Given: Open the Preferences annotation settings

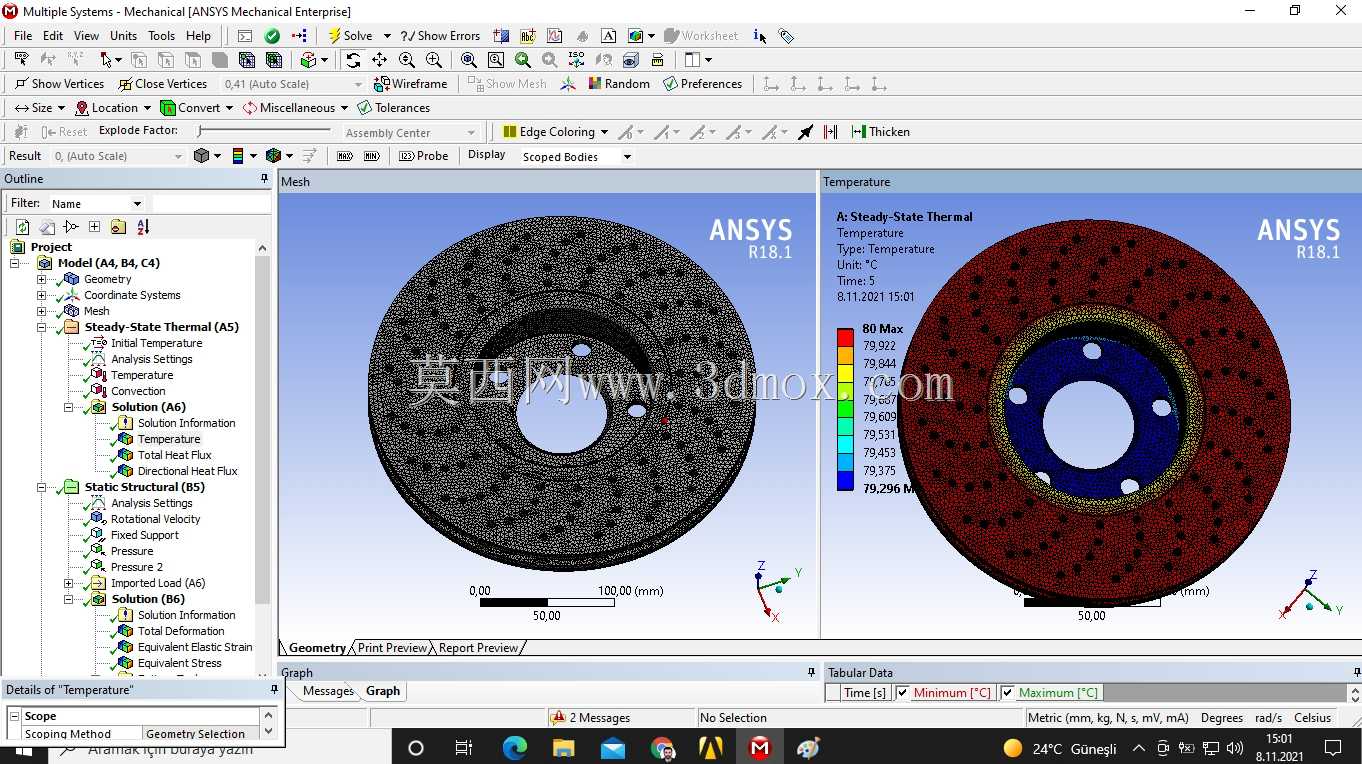Looking at the screenshot, I should pyautogui.click(x=702, y=84).
